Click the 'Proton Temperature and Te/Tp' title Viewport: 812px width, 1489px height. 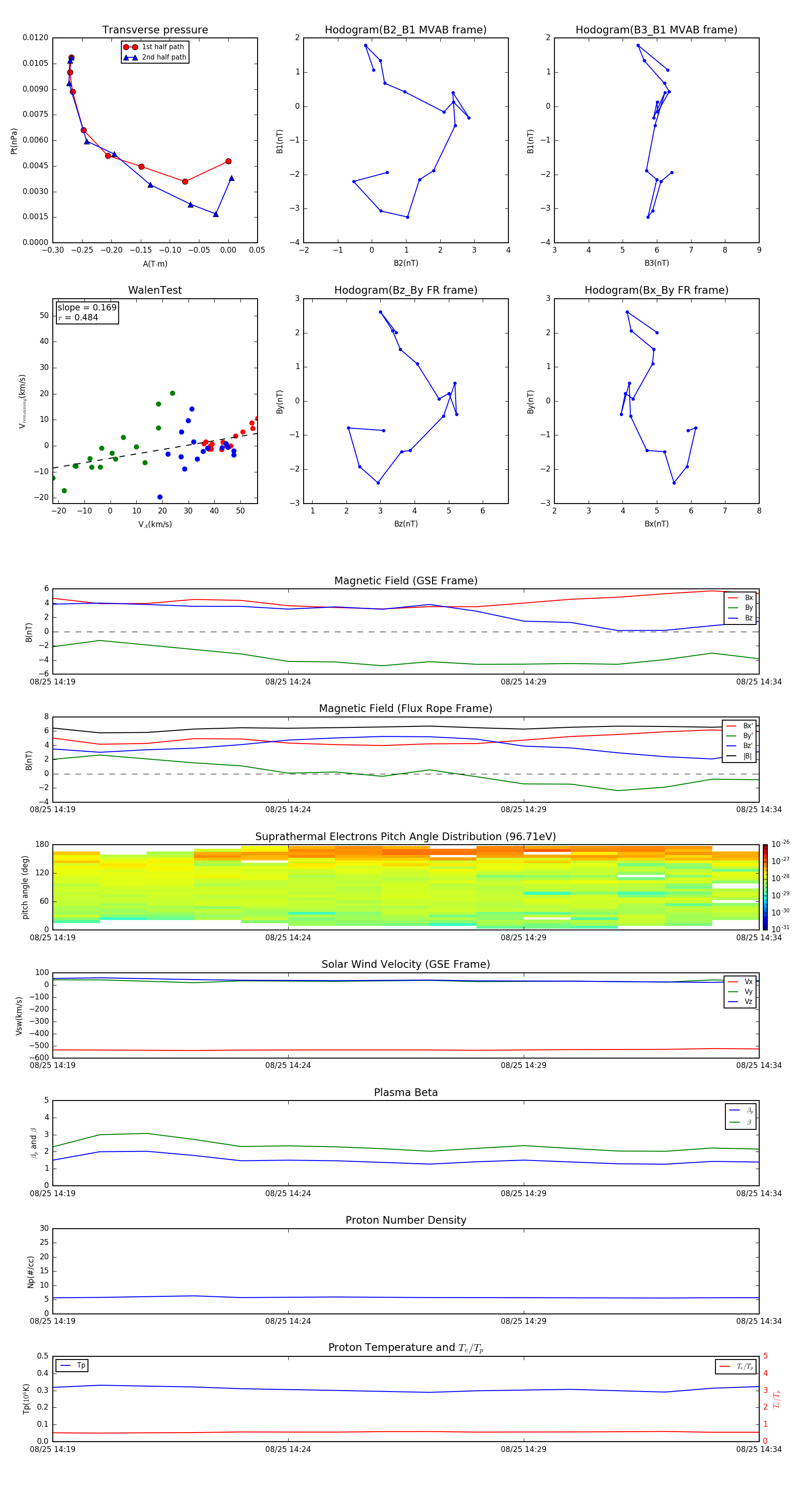tap(406, 1348)
